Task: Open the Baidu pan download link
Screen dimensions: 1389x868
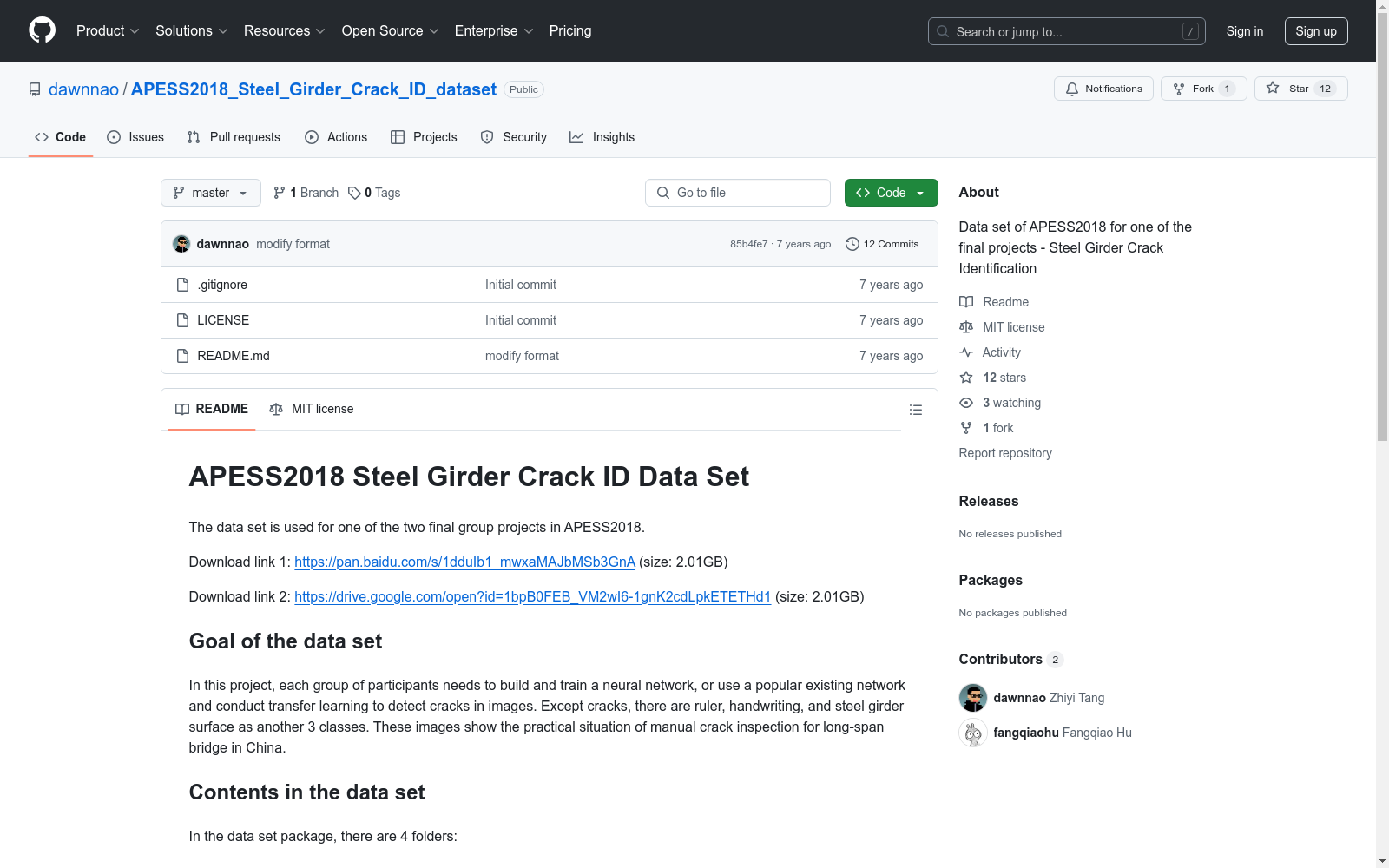Action: click(464, 562)
